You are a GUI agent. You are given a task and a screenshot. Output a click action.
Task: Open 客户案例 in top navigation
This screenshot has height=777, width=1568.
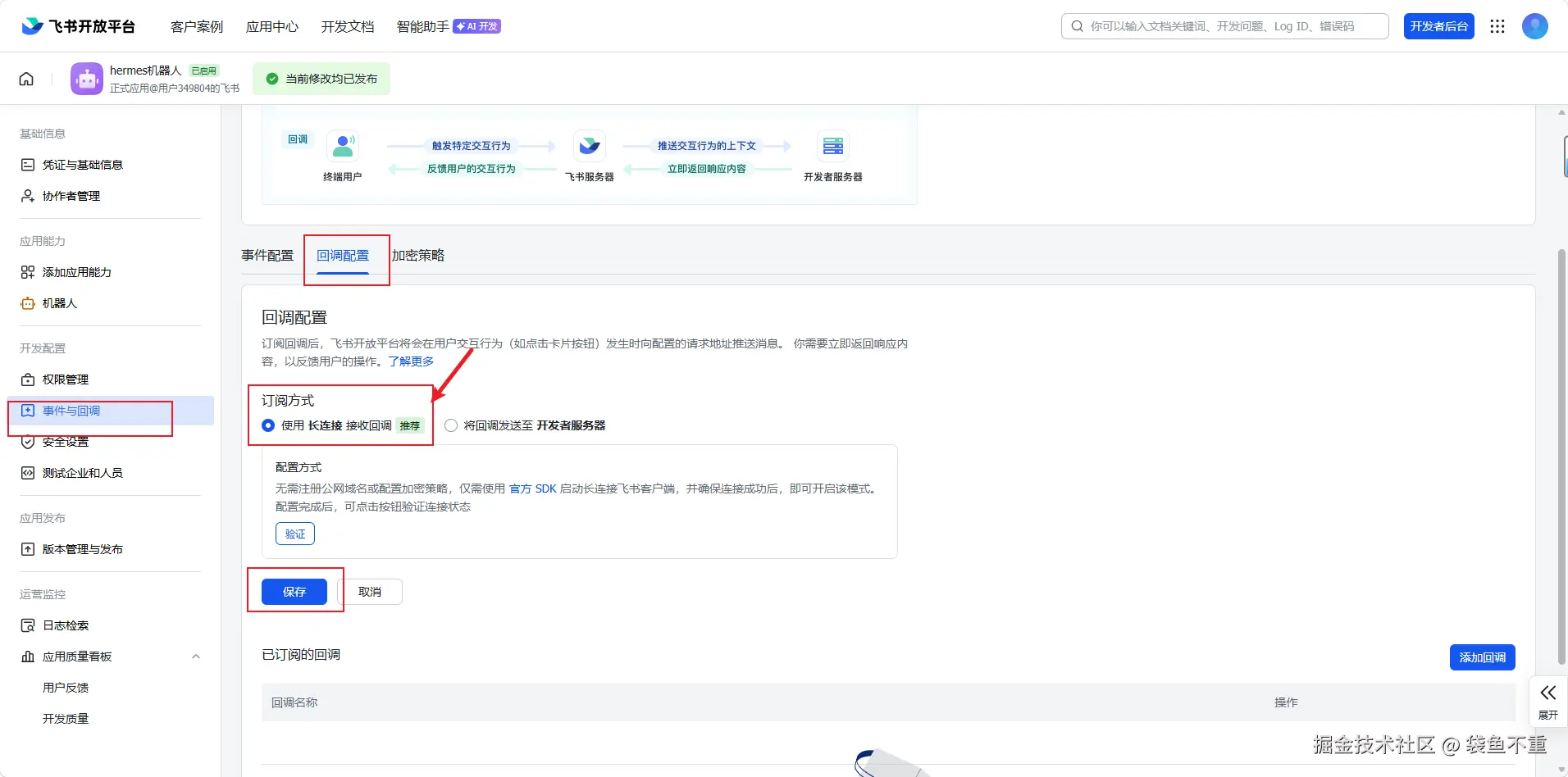click(x=197, y=26)
